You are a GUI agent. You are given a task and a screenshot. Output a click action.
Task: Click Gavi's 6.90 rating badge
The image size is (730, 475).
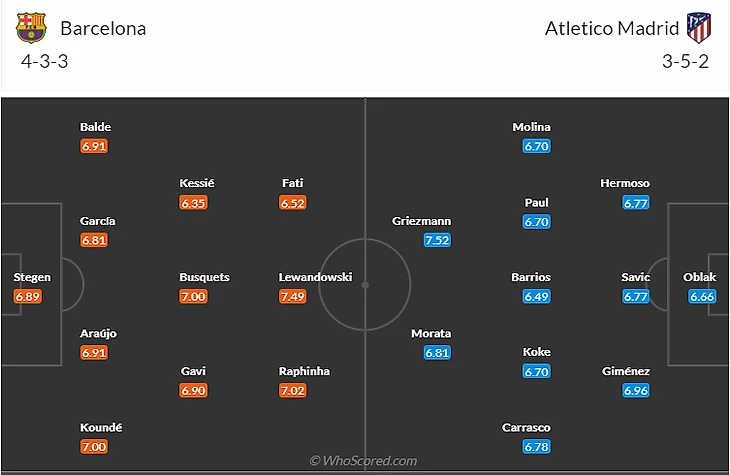pyautogui.click(x=193, y=390)
